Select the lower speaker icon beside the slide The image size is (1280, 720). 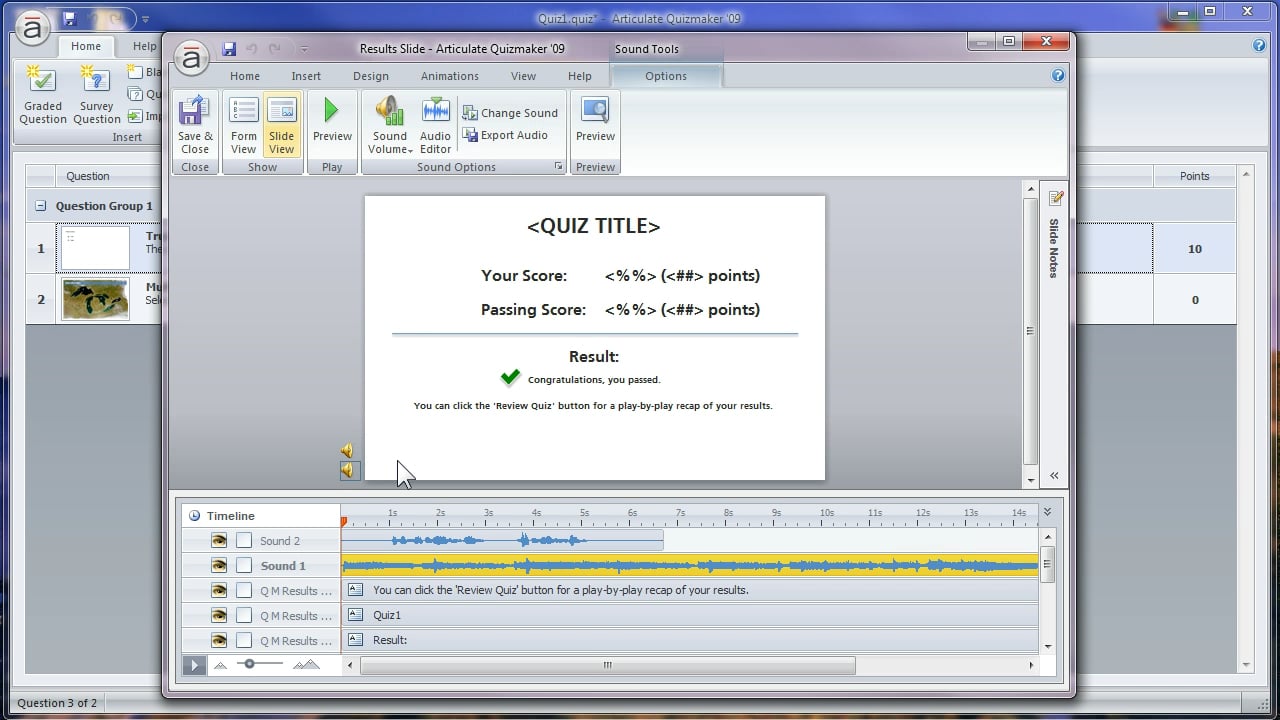pyautogui.click(x=348, y=470)
